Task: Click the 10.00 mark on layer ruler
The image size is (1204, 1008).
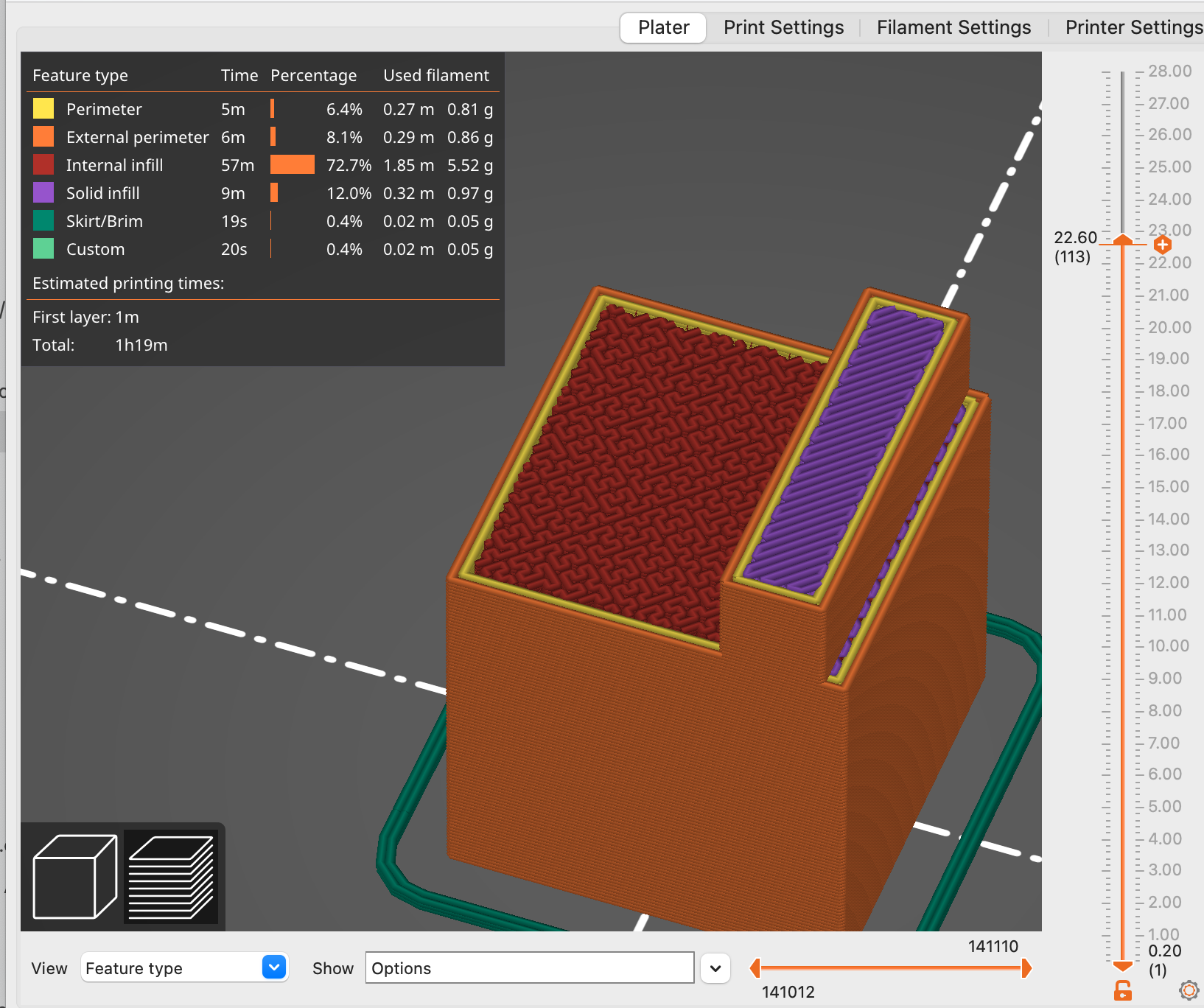Action: coord(1169,645)
